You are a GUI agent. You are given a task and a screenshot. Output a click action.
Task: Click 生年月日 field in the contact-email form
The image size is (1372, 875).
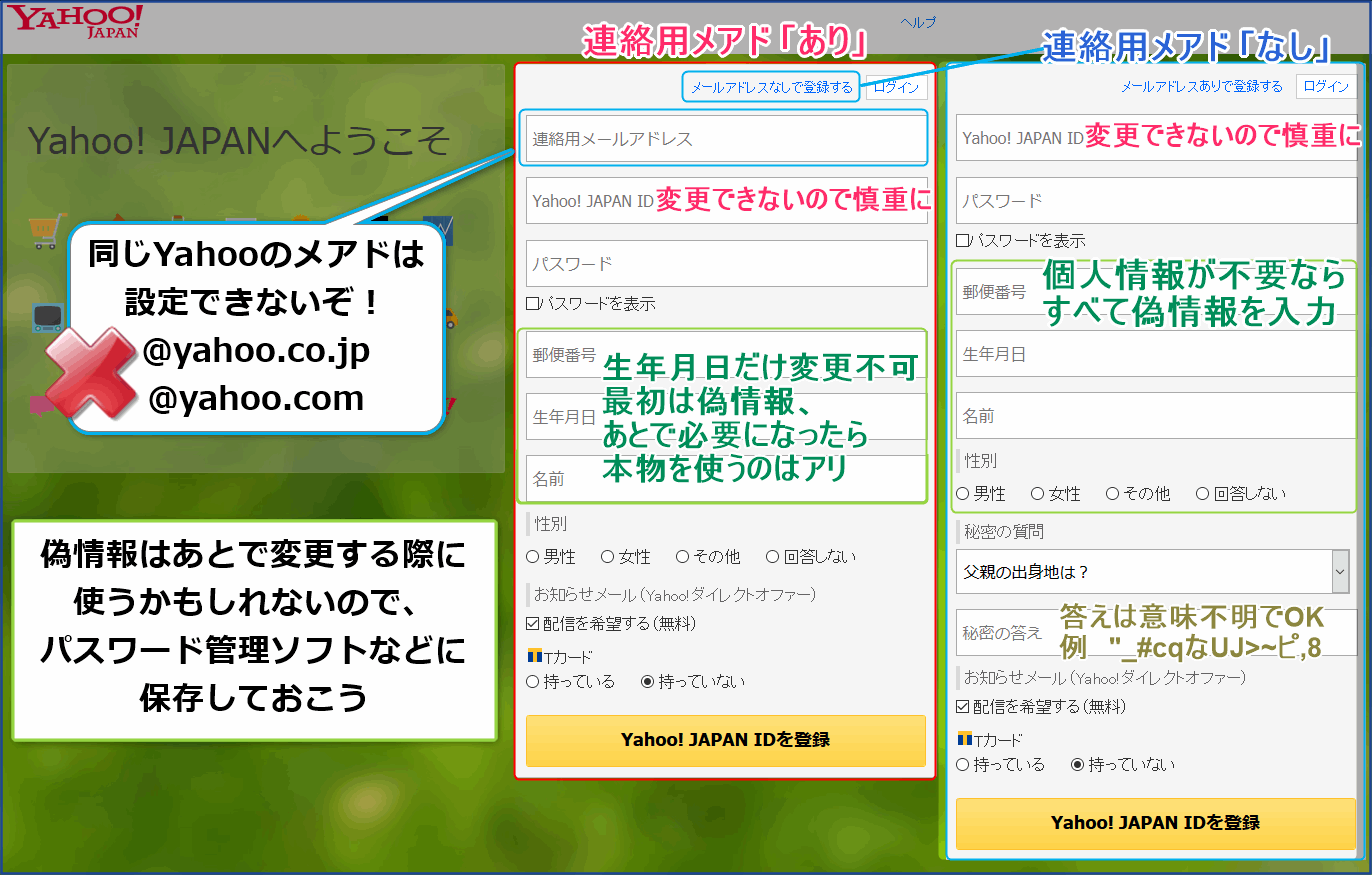(727, 417)
